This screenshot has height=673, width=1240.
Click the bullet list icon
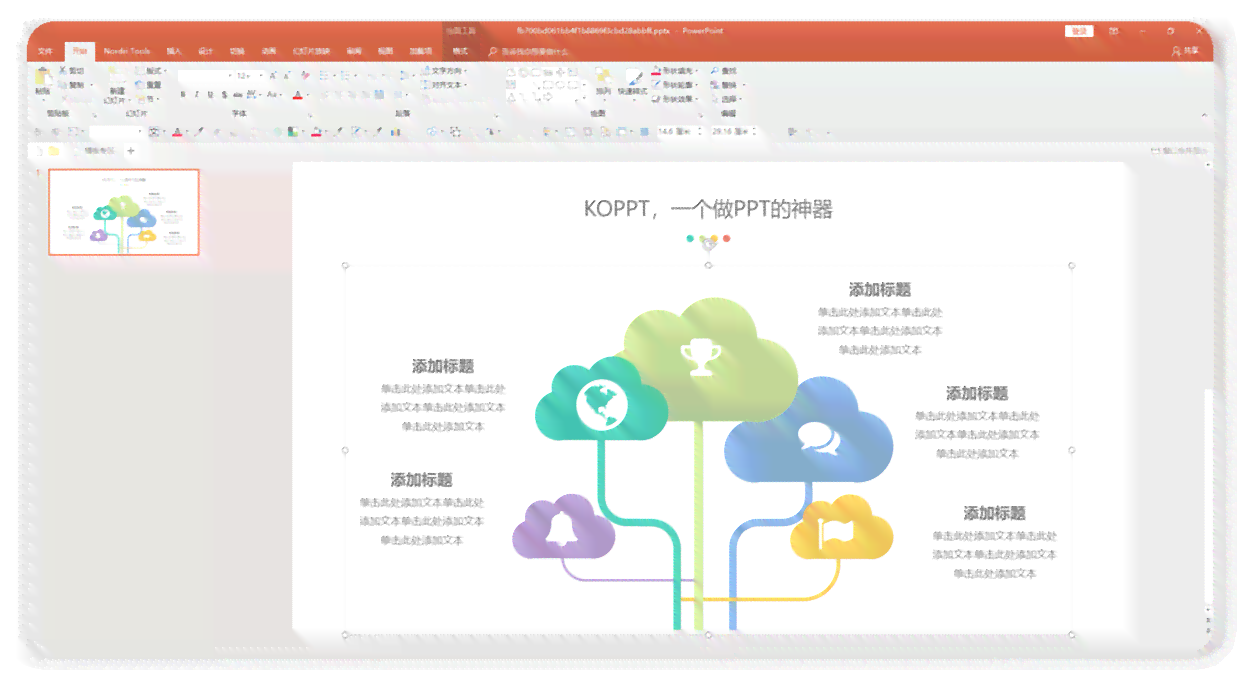(x=324, y=76)
